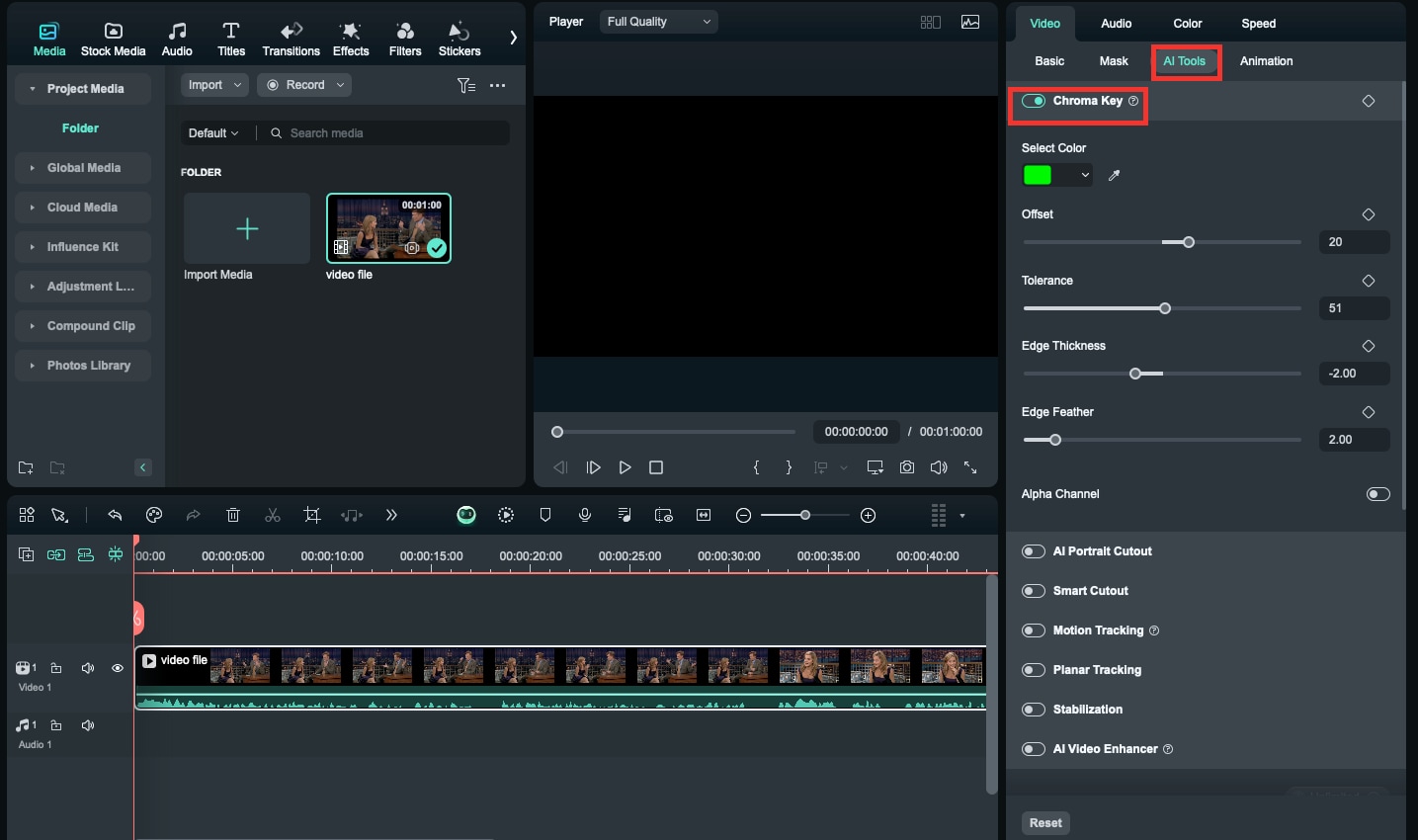This screenshot has height=840, width=1418.
Task: Open the Audio library icon
Action: (177, 40)
